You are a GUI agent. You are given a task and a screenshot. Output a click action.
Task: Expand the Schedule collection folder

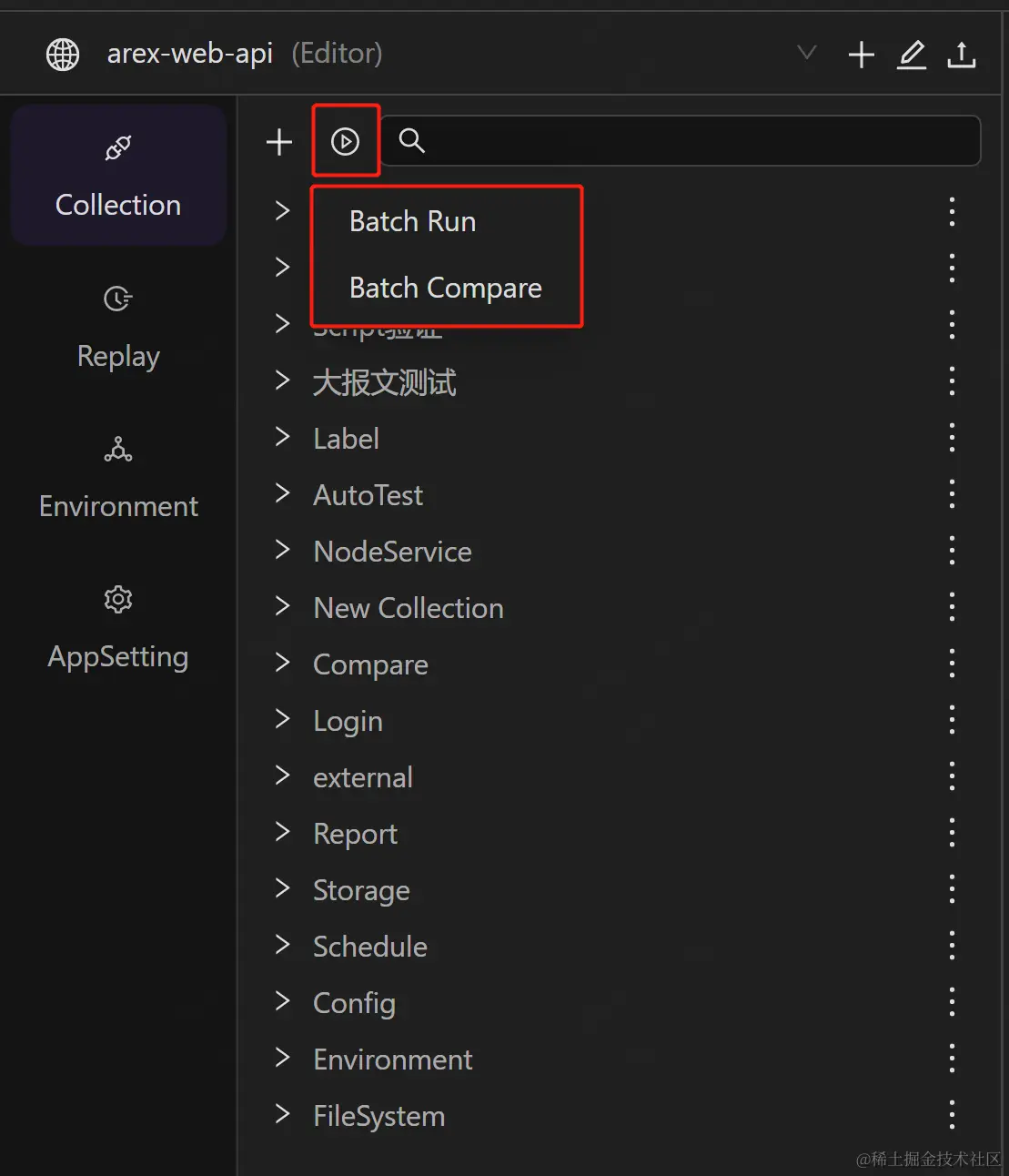click(x=282, y=946)
